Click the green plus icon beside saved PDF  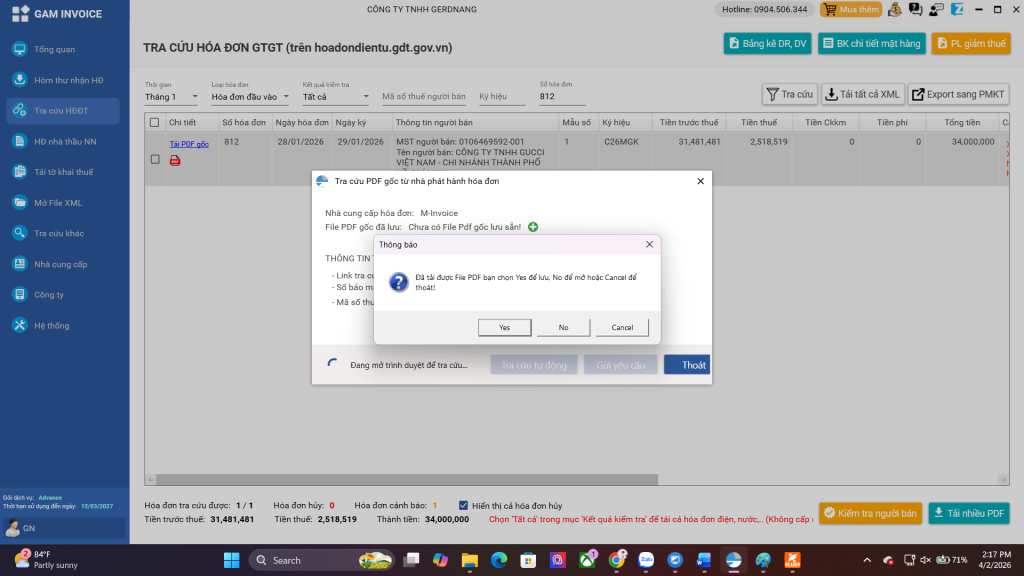[x=533, y=227]
